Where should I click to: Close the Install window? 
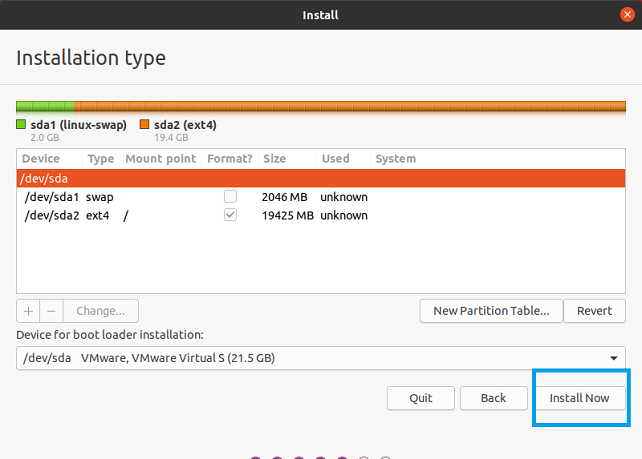(627, 14)
